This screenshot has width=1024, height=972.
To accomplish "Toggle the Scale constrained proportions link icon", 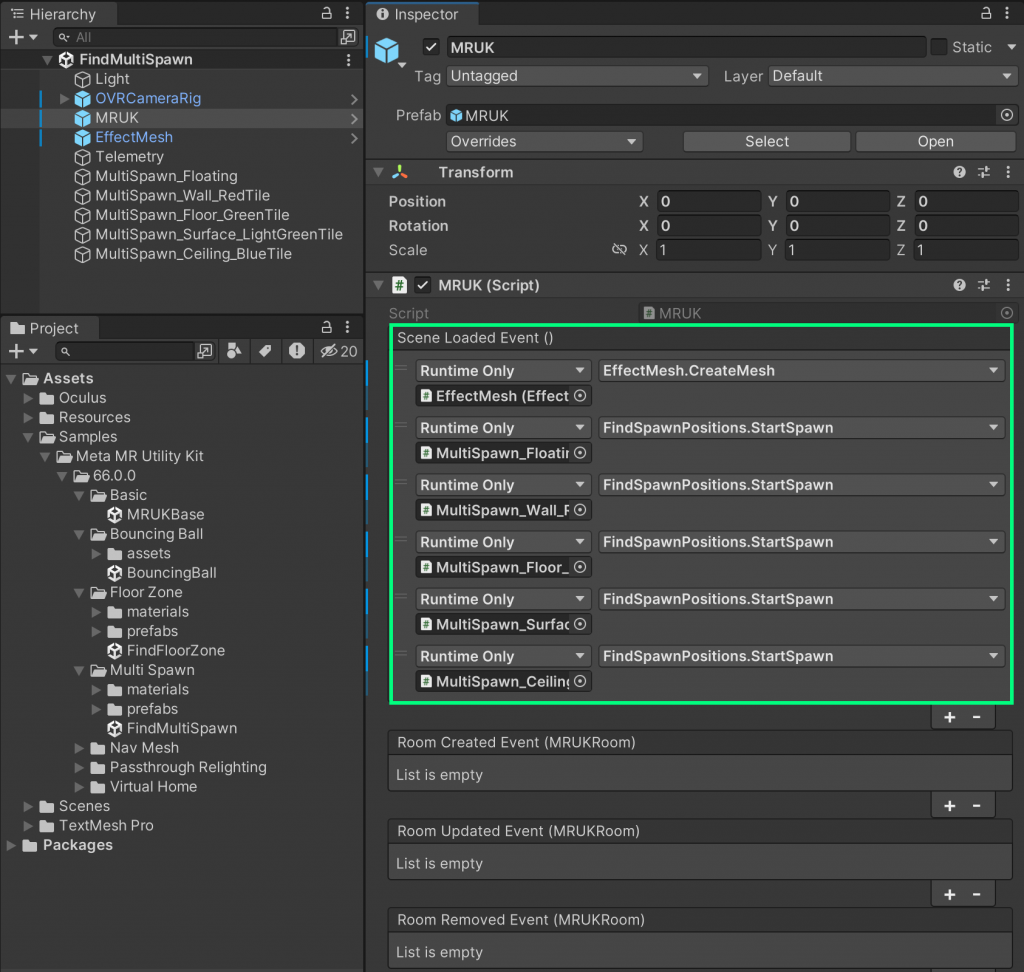I will click(619, 250).
